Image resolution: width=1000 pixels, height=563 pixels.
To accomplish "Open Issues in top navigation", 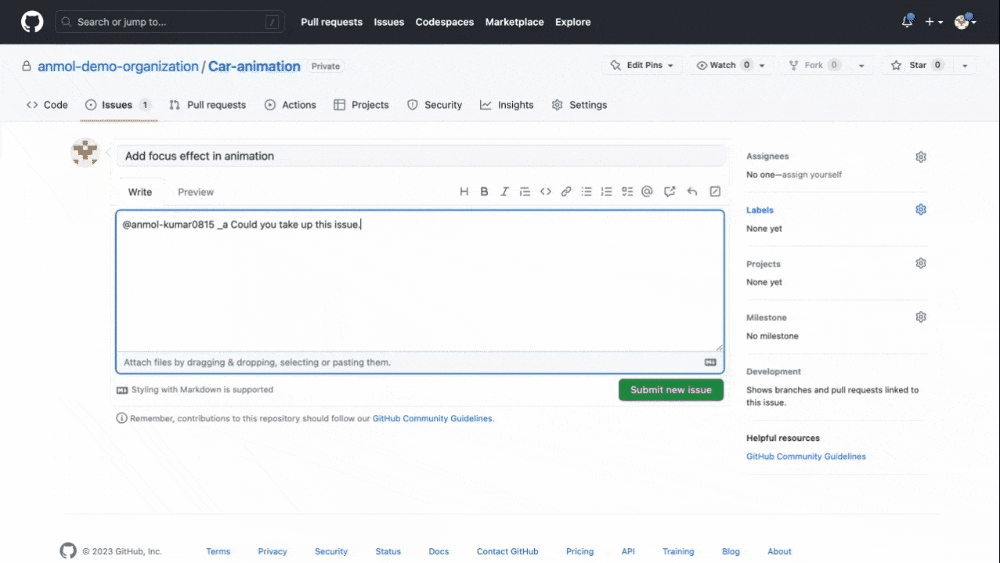I will (x=389, y=22).
